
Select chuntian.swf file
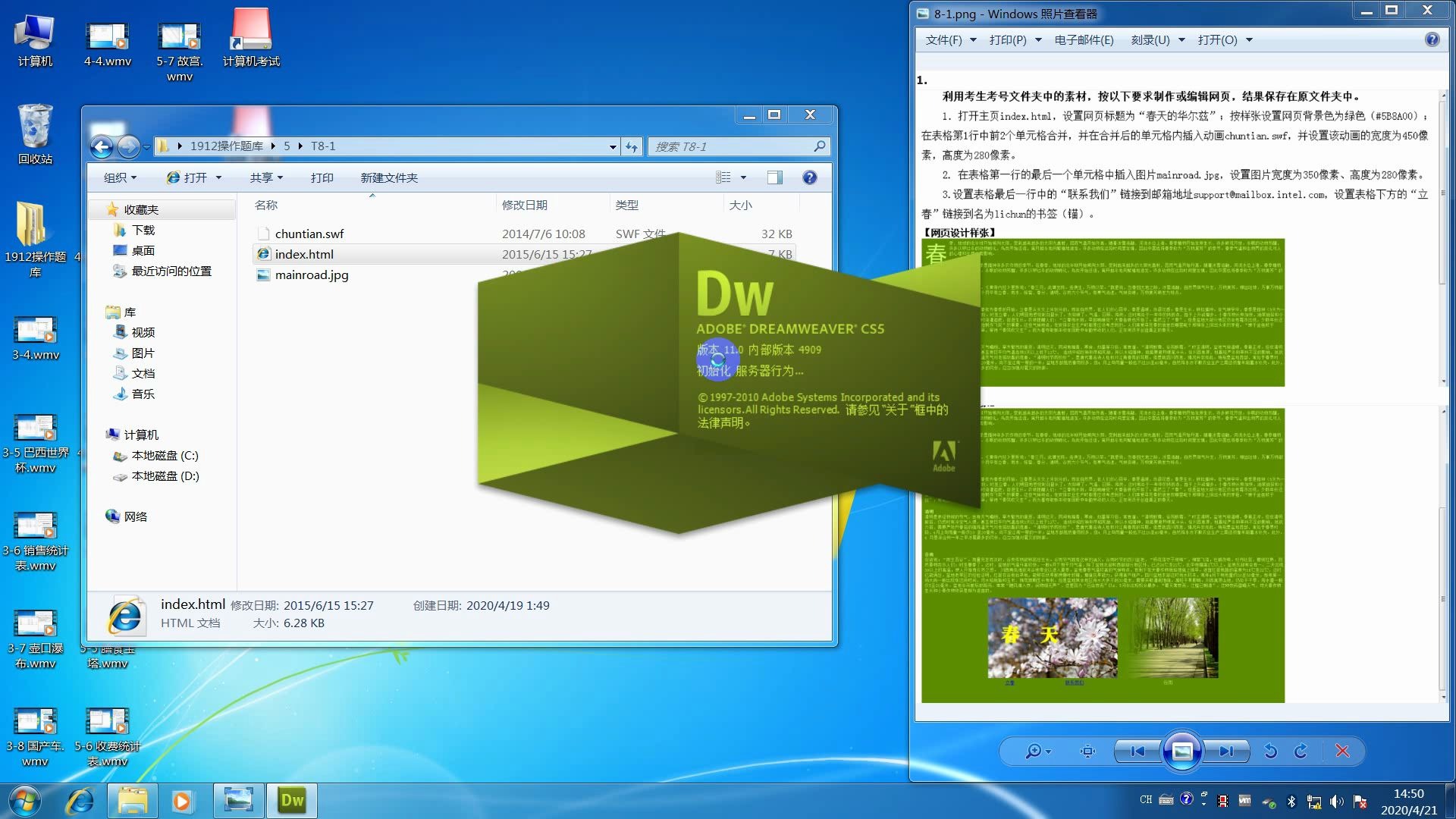click(309, 234)
